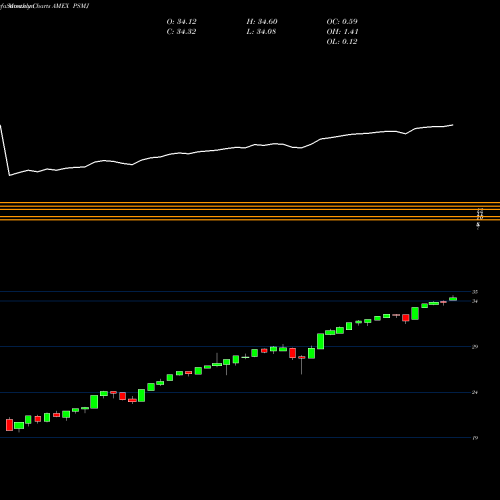Select the first red candle at far left
Screen dimensions: 500x500
pyautogui.click(x=9, y=425)
